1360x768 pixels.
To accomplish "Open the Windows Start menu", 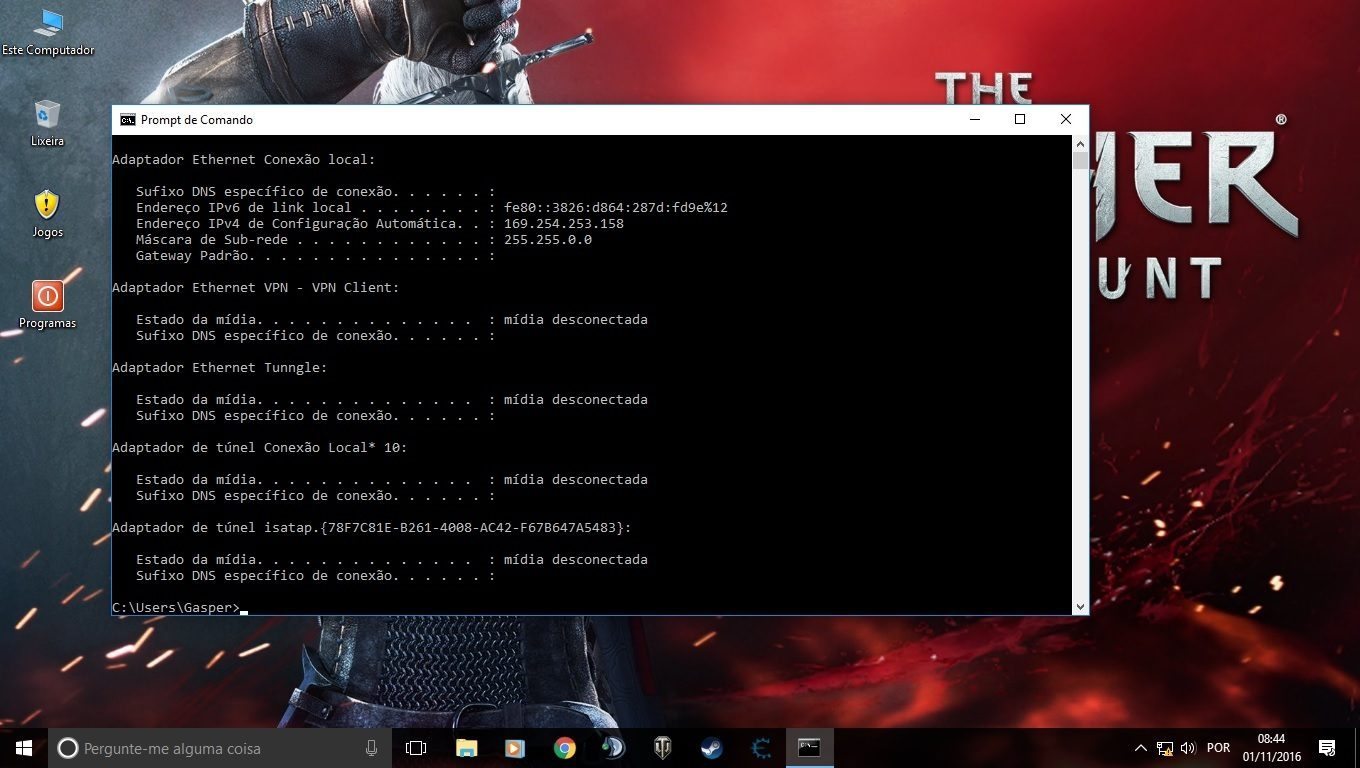I will (x=24, y=748).
